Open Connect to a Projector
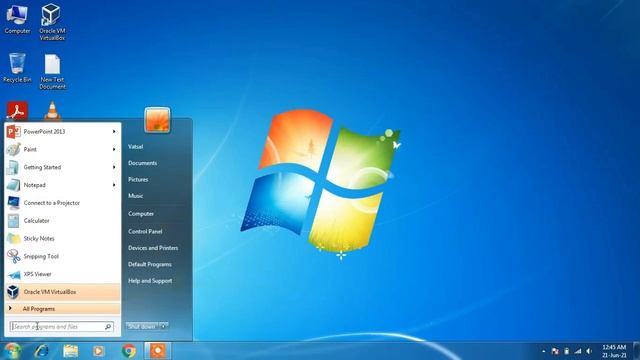 pos(62,203)
